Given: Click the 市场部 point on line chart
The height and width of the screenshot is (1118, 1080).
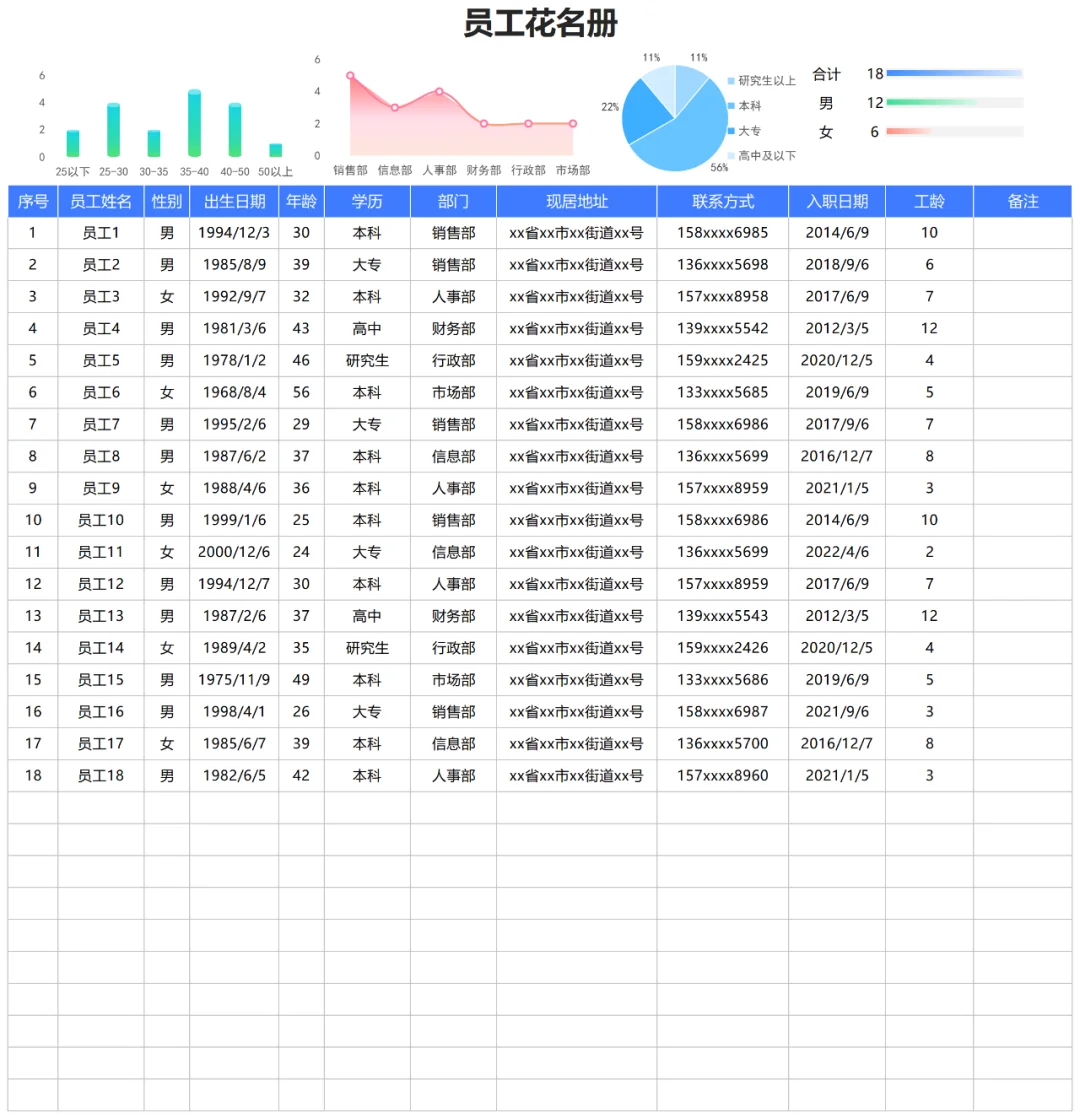Looking at the screenshot, I should pos(572,123).
